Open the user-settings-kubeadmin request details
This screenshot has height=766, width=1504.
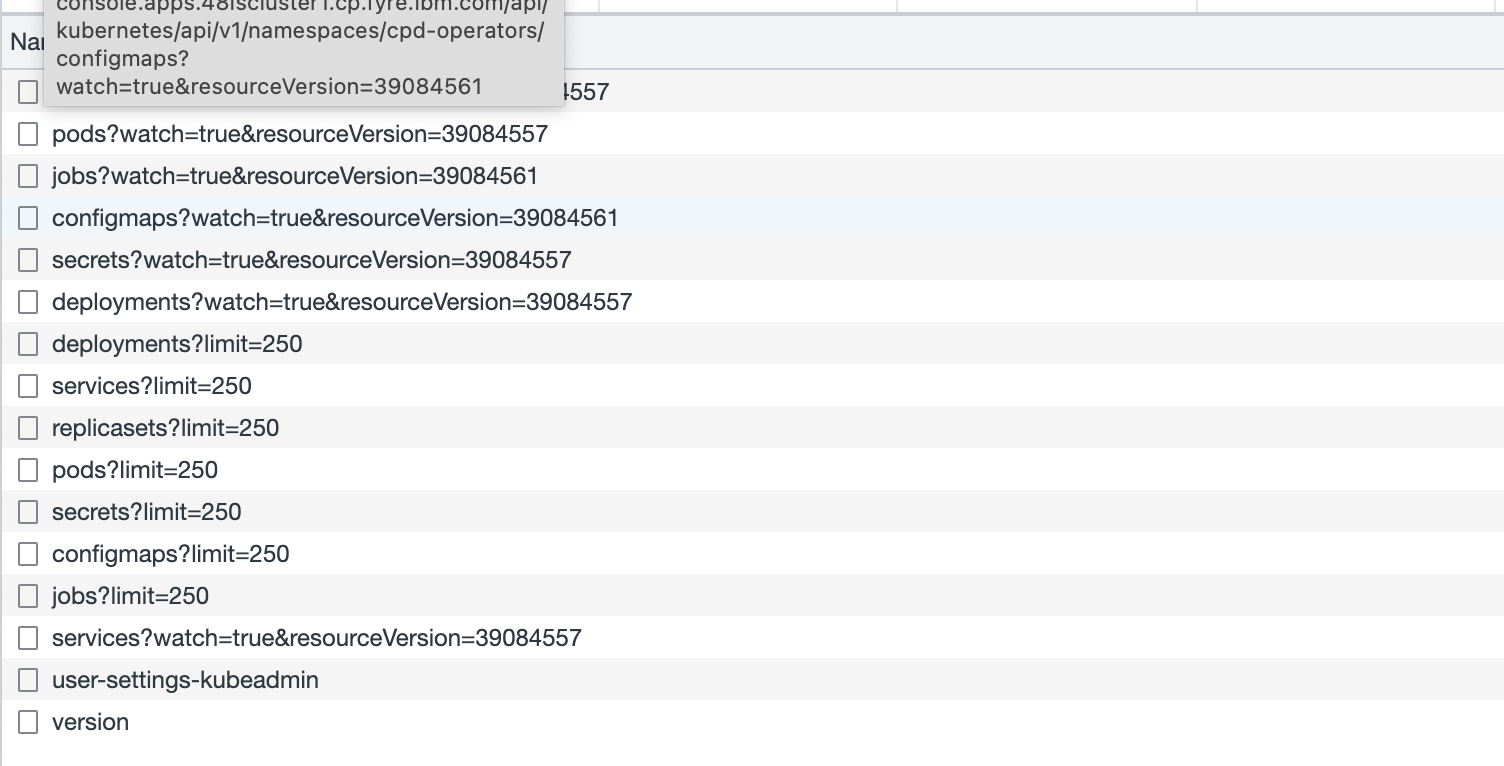point(185,679)
